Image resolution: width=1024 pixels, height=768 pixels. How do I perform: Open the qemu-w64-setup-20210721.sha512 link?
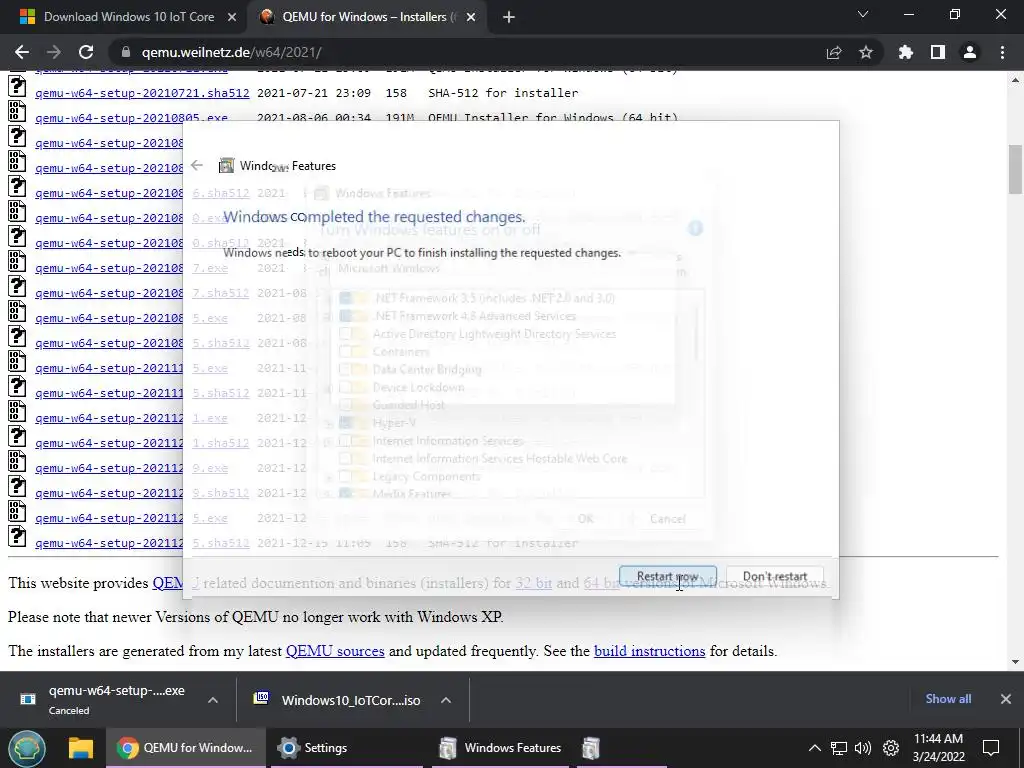[x=142, y=93]
